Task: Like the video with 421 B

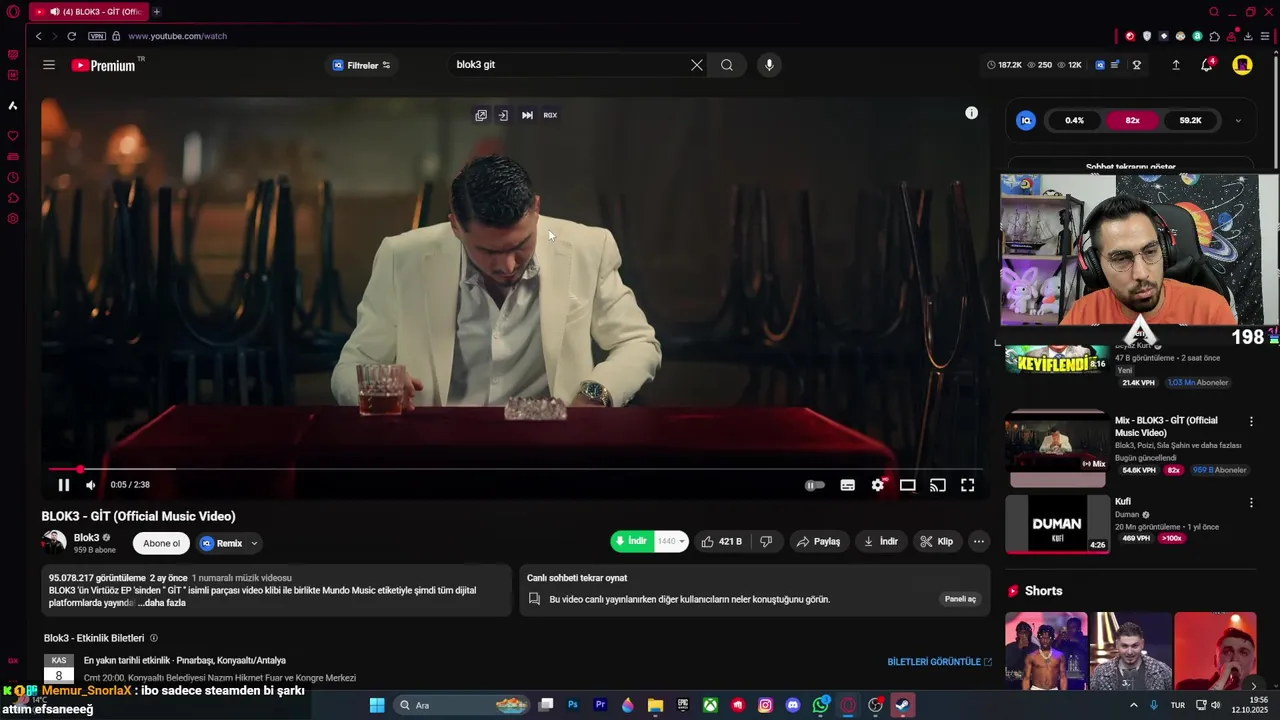Action: (721, 541)
